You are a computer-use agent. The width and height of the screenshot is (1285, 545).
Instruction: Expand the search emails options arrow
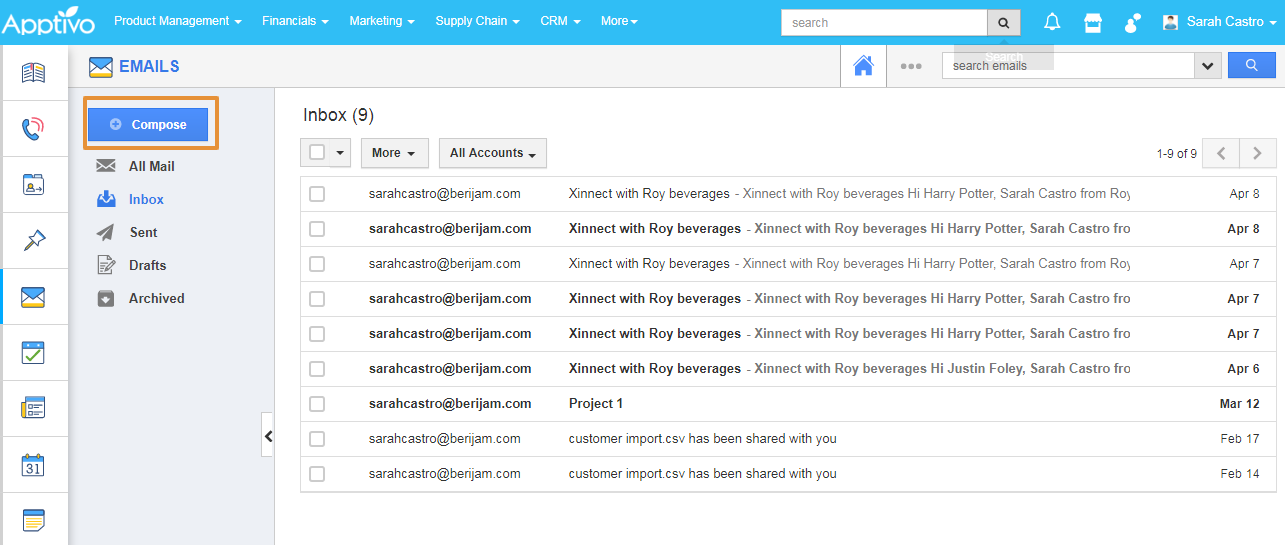[x=1208, y=66]
